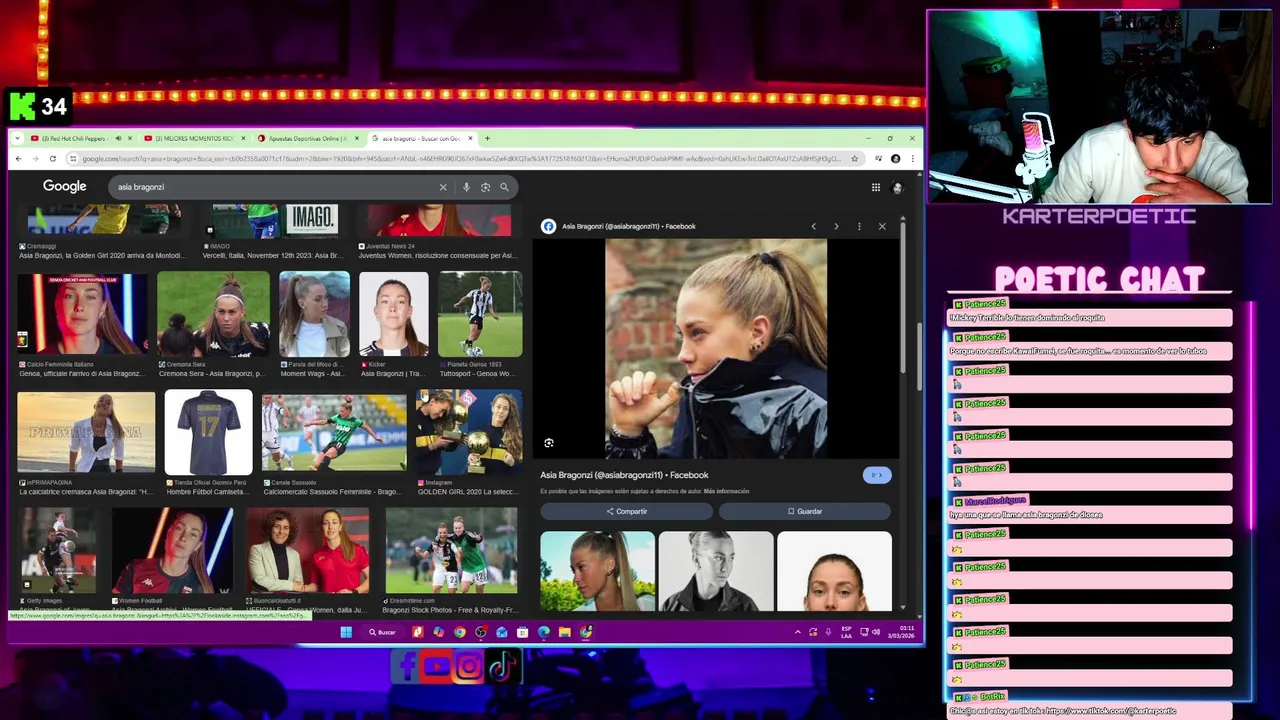Viewport: 1280px width, 720px height.
Task: Close the image preview panel
Action: [882, 226]
